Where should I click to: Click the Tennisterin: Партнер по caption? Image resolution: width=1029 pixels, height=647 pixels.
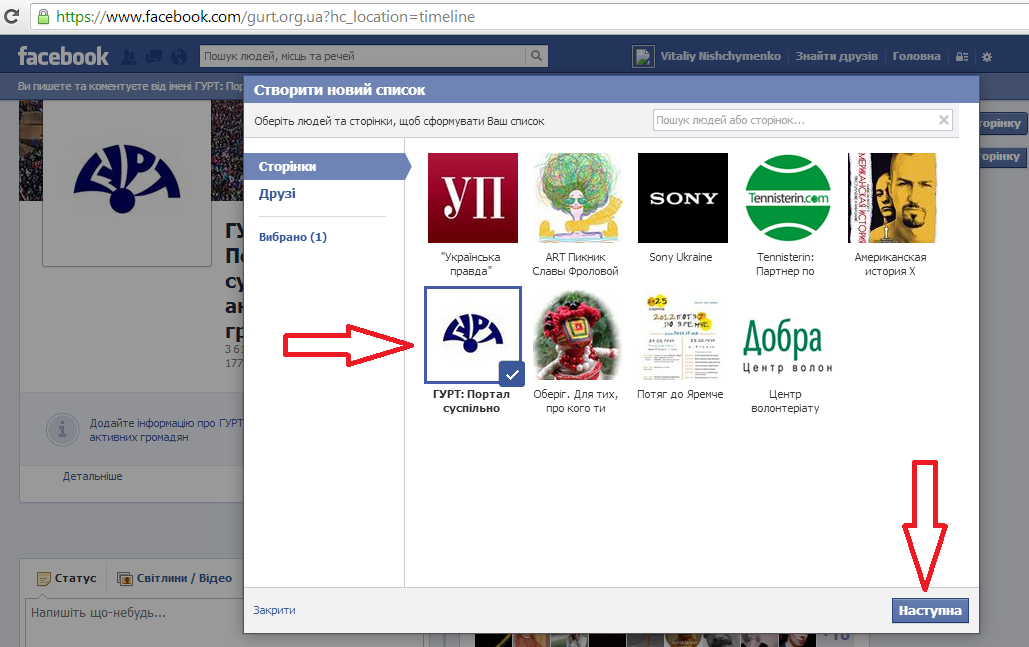tap(785, 264)
